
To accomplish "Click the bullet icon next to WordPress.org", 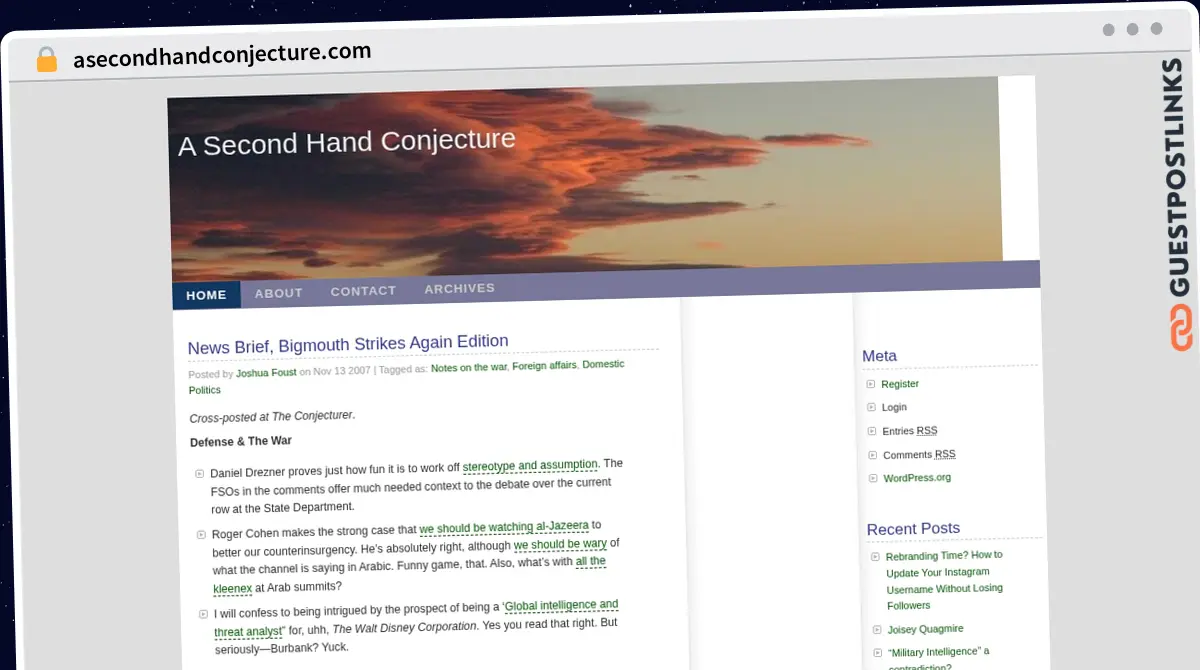I will [873, 478].
